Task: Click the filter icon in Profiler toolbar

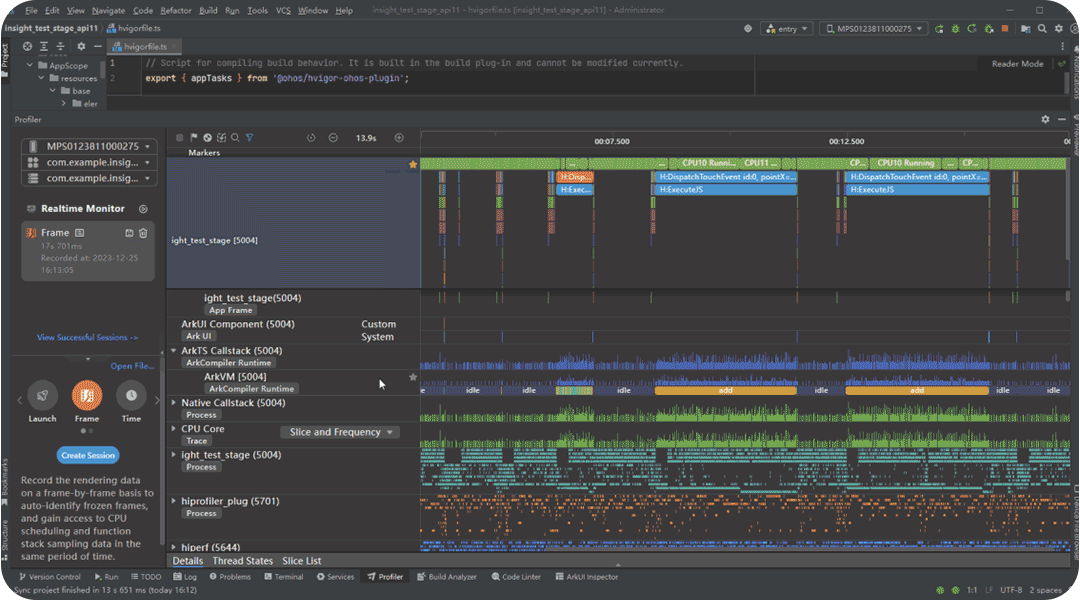Action: point(249,138)
